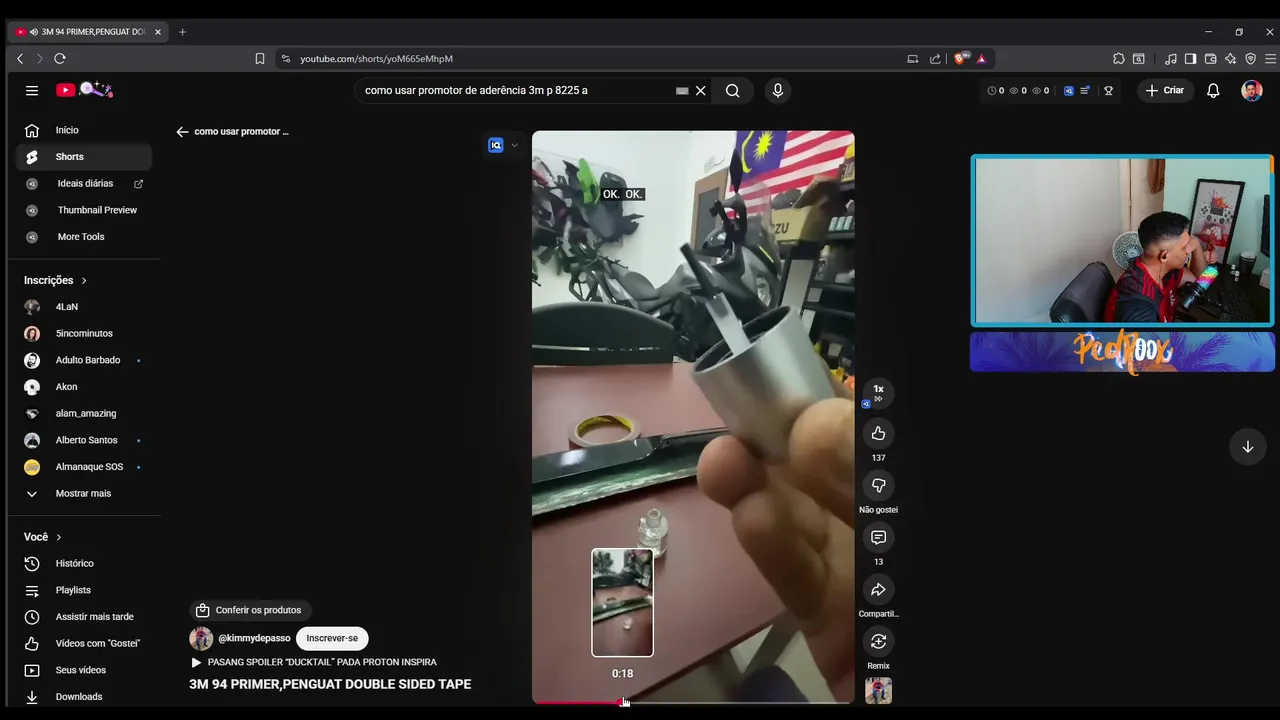Run search with the magnifier button
1280x720 pixels.
point(733,90)
